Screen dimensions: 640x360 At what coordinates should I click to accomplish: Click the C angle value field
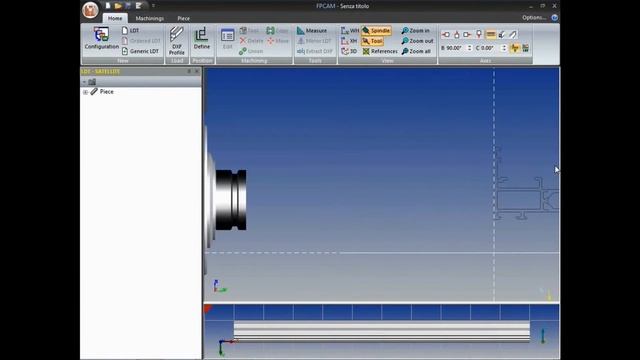click(490, 48)
